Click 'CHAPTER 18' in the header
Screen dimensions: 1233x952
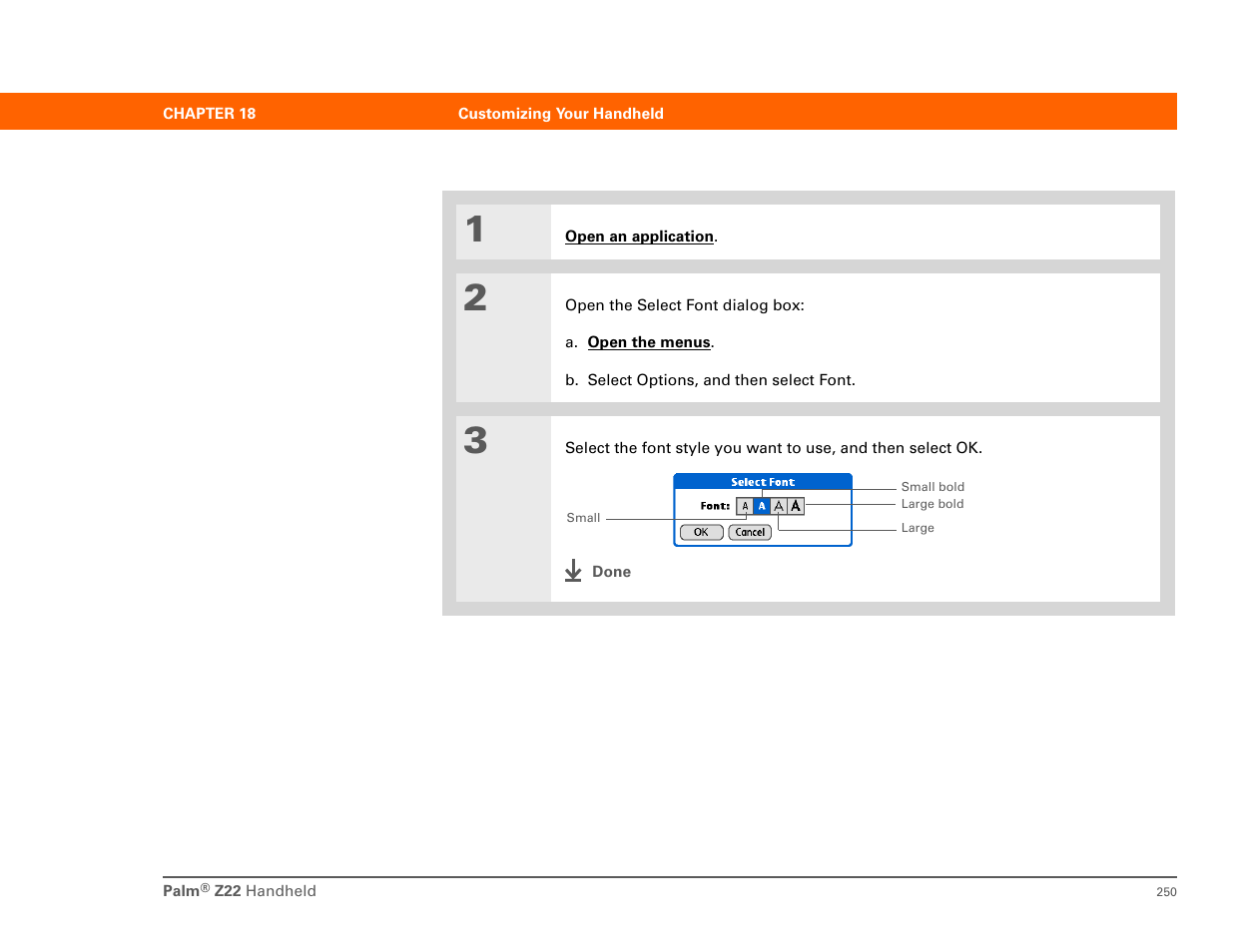coord(209,114)
